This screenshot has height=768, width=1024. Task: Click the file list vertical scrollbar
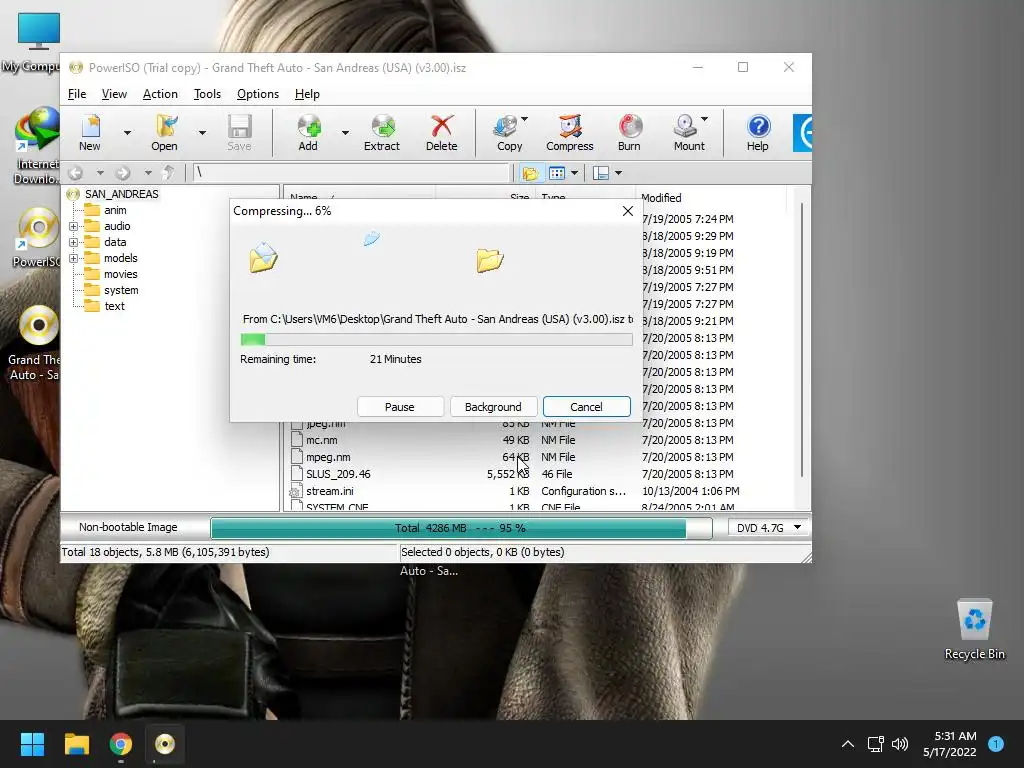tap(802, 340)
